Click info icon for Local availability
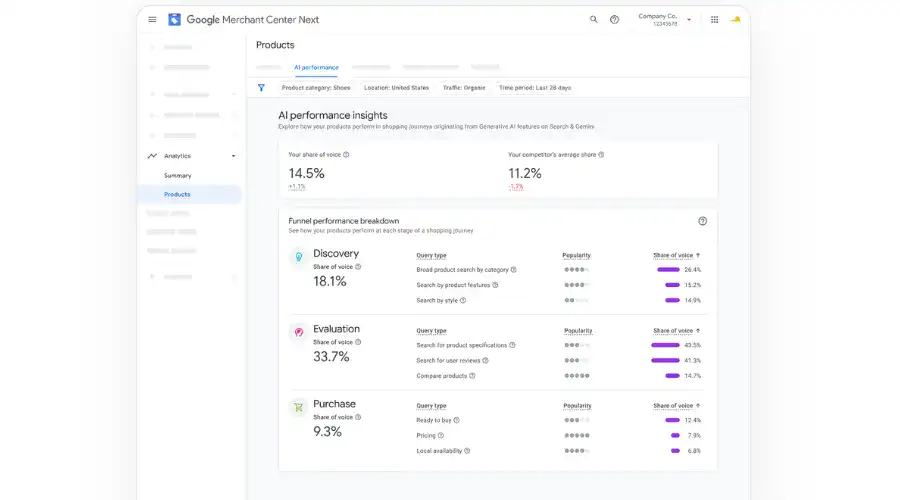The image size is (900, 500). (x=467, y=451)
